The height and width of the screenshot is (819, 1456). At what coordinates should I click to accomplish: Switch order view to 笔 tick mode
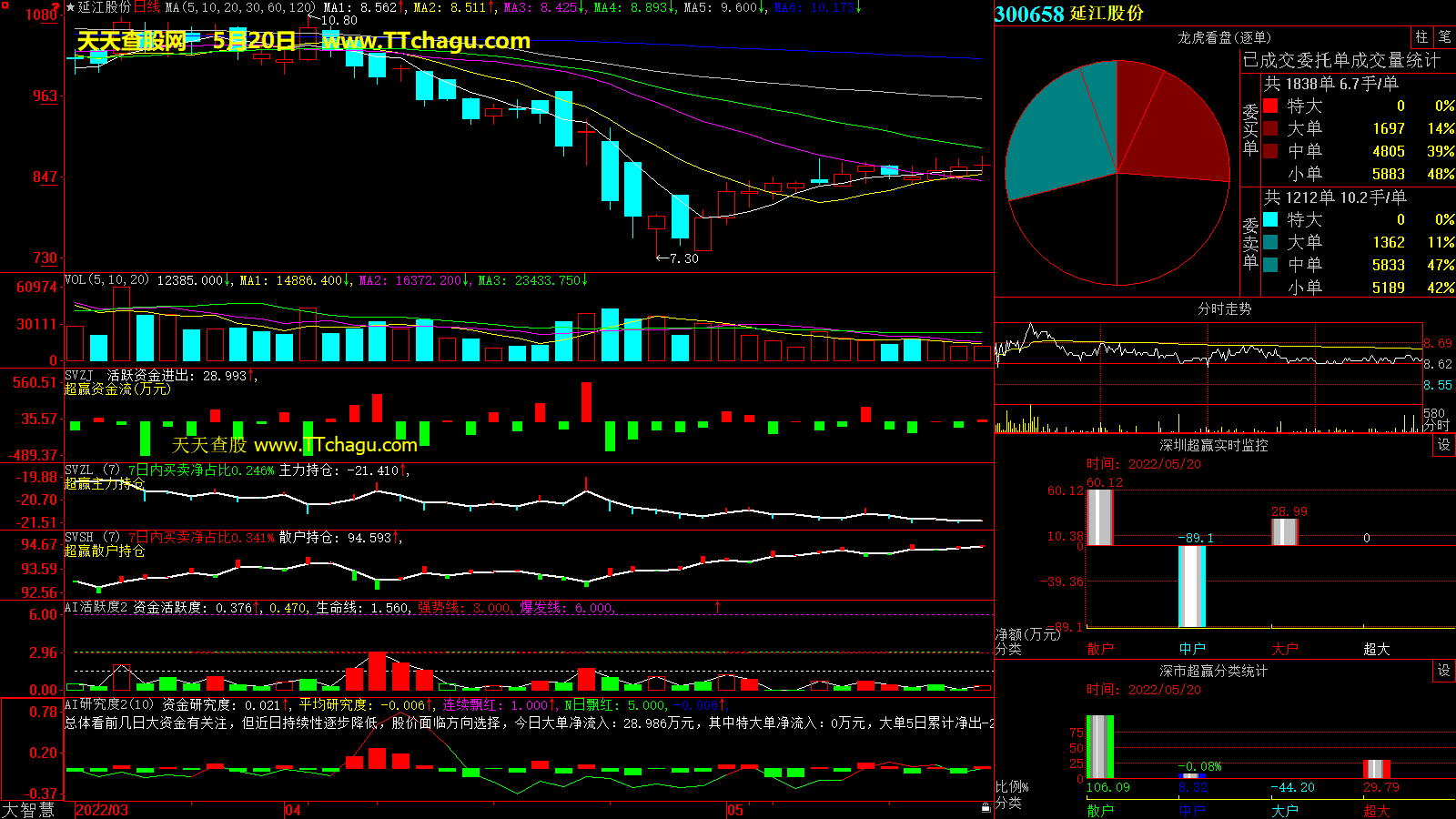pyautogui.click(x=1445, y=37)
